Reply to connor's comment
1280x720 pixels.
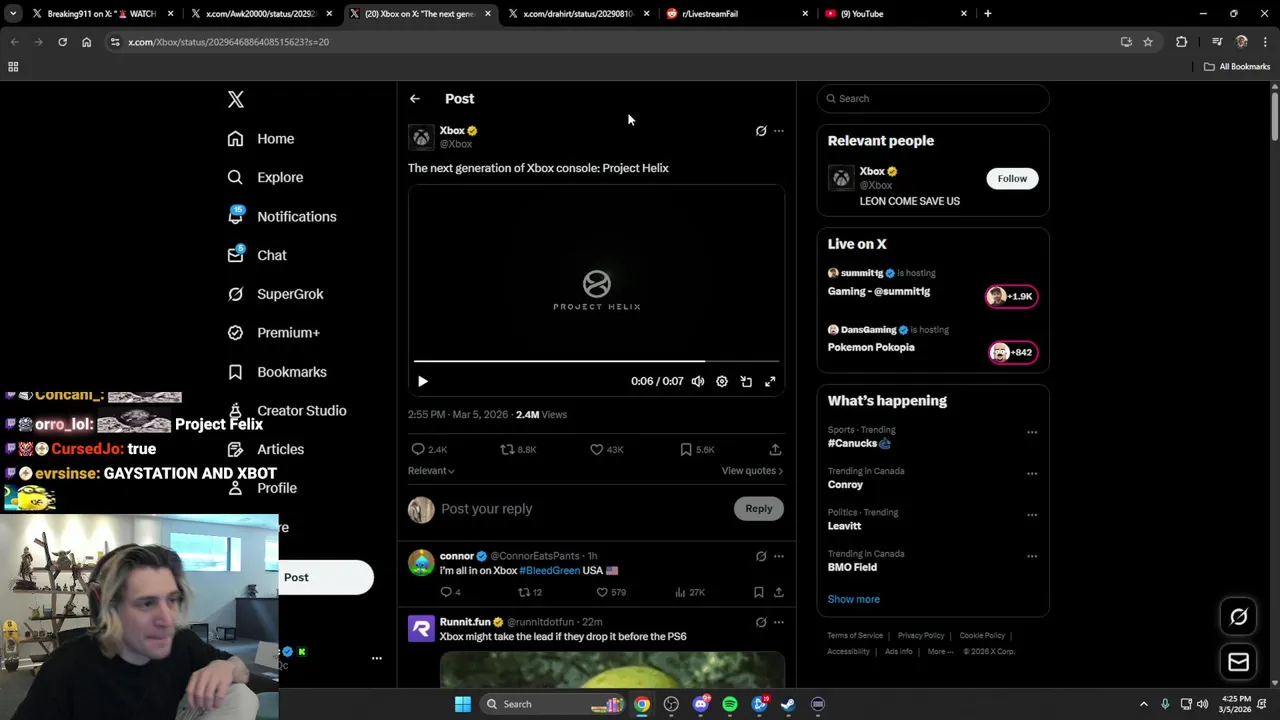pyautogui.click(x=450, y=592)
